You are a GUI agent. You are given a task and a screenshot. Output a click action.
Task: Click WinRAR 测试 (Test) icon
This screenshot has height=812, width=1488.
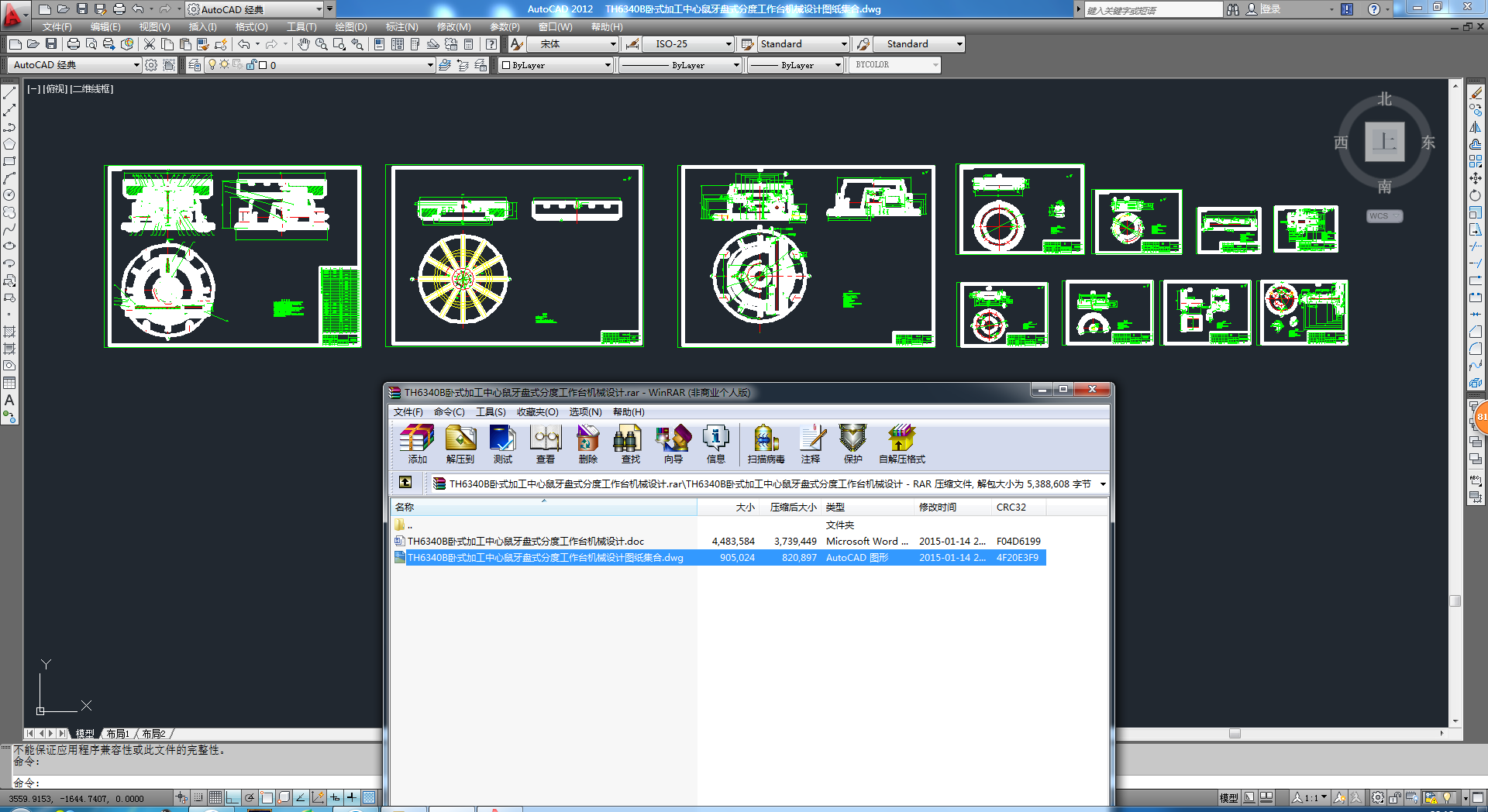click(x=503, y=444)
